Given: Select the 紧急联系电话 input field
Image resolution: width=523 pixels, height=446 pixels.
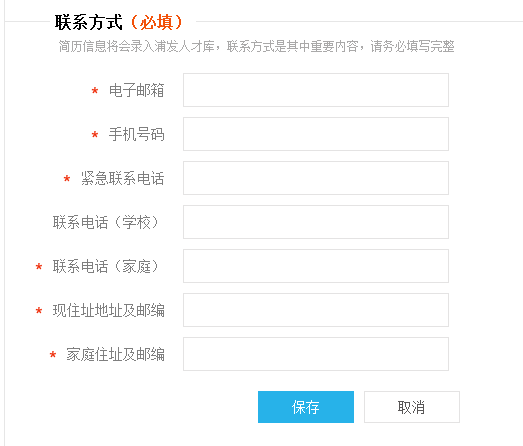Looking at the screenshot, I should (316, 178).
